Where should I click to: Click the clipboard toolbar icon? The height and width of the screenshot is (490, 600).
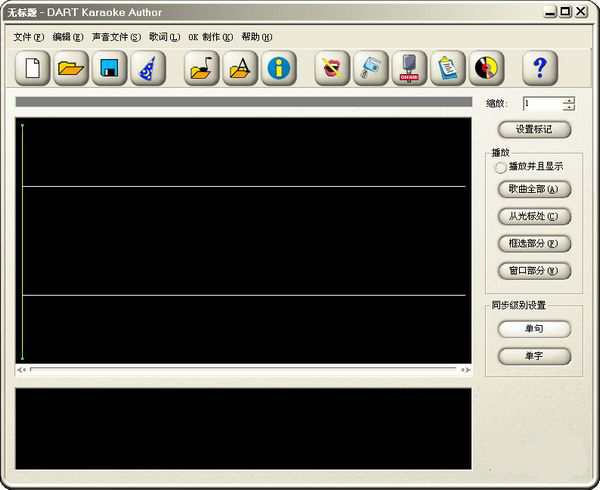(448, 68)
